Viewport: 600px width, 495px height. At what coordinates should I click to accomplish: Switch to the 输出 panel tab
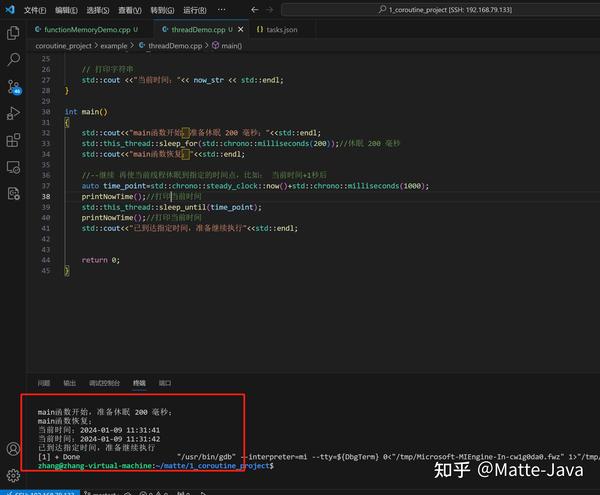(69, 383)
